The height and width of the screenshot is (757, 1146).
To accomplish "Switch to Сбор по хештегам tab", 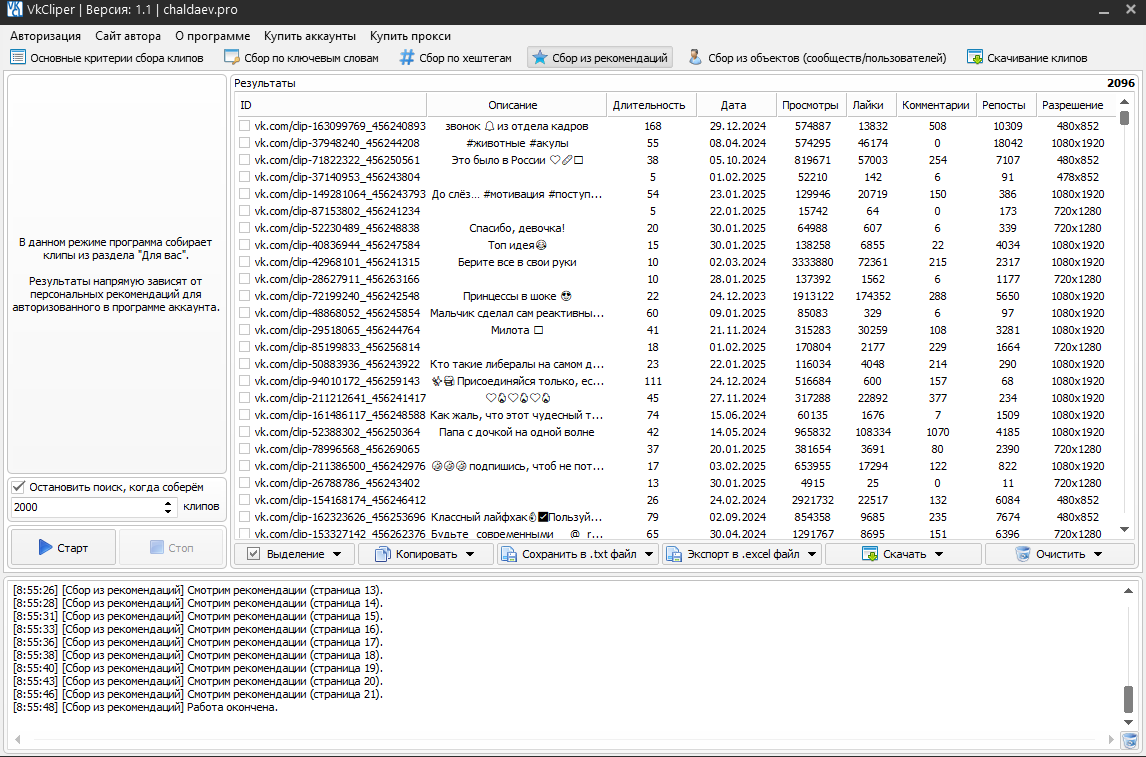I will coord(455,58).
